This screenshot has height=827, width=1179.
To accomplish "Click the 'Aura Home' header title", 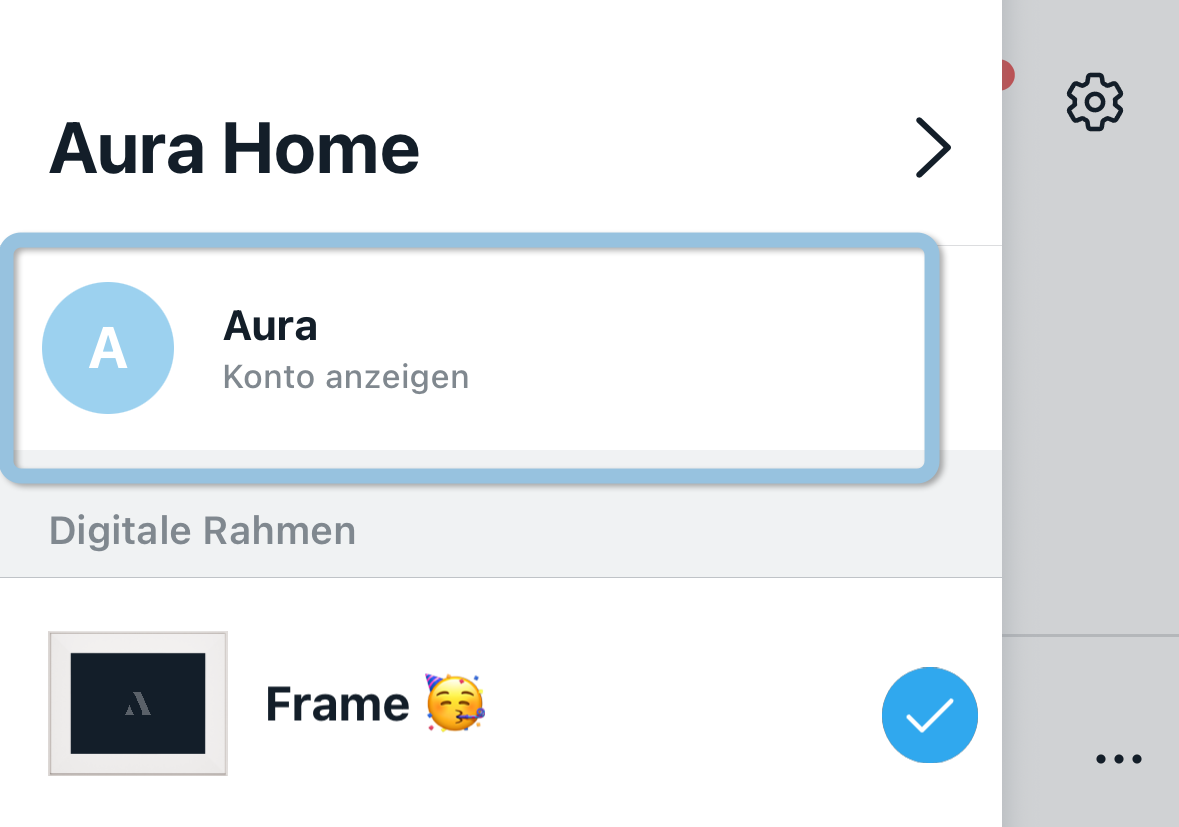I will pos(234,149).
